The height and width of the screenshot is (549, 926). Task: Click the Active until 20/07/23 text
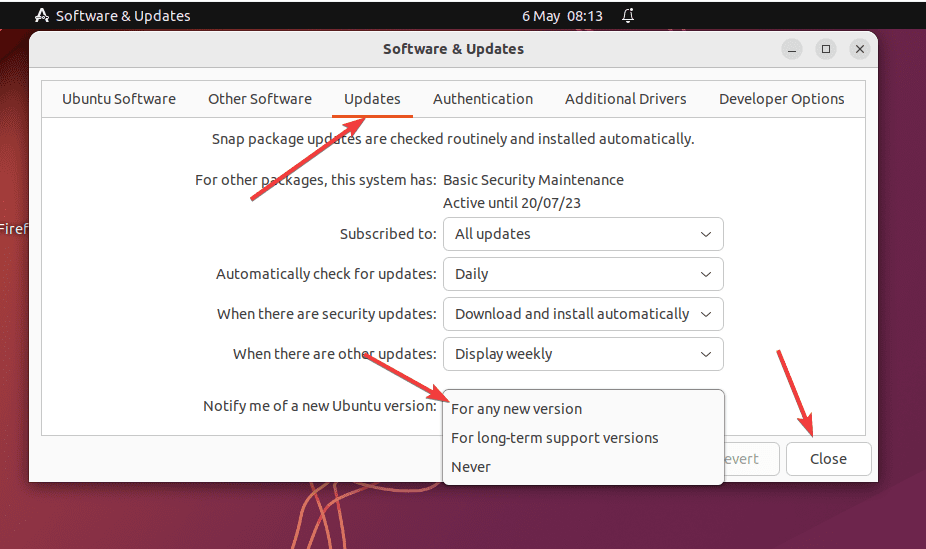(x=512, y=203)
